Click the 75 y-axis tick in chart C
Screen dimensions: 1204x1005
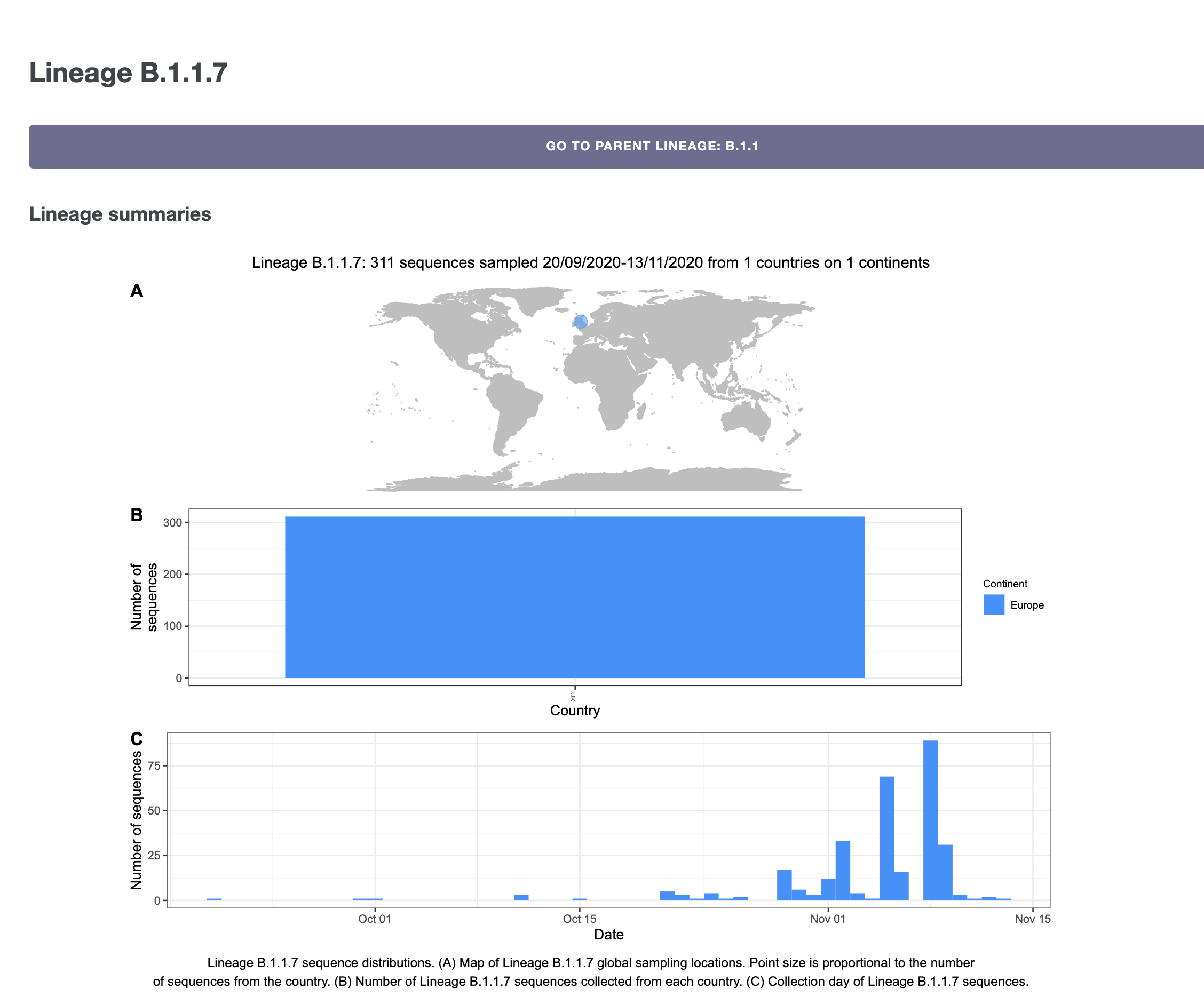pos(154,765)
